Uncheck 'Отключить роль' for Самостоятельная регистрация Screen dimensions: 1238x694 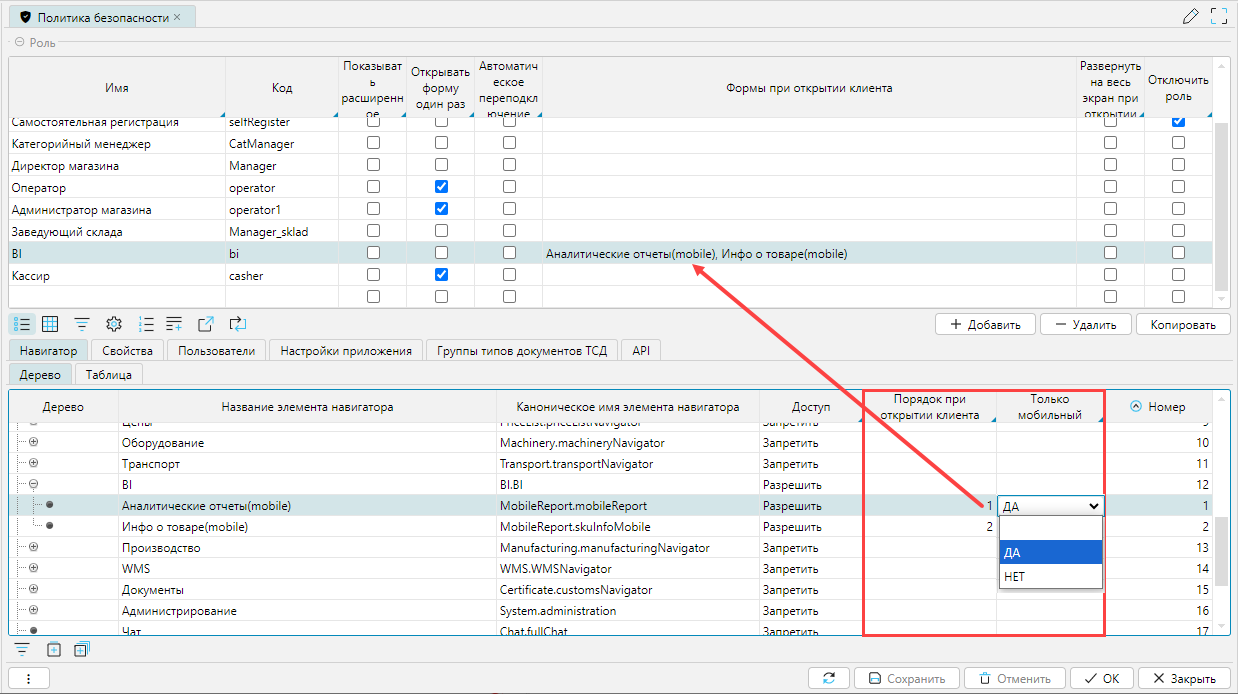click(x=1178, y=122)
